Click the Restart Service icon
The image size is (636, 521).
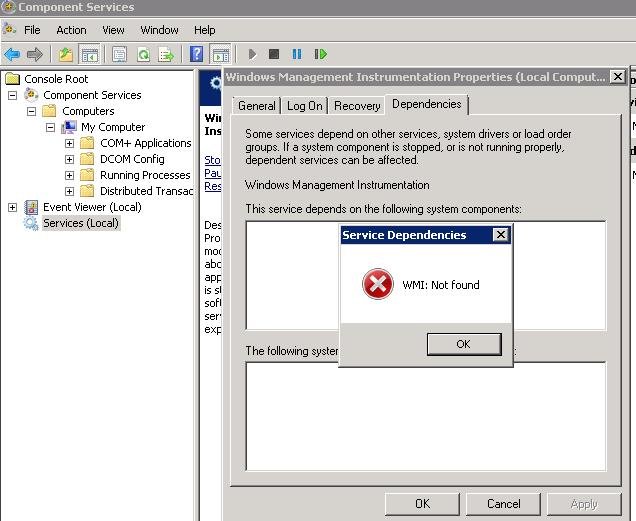coord(320,54)
